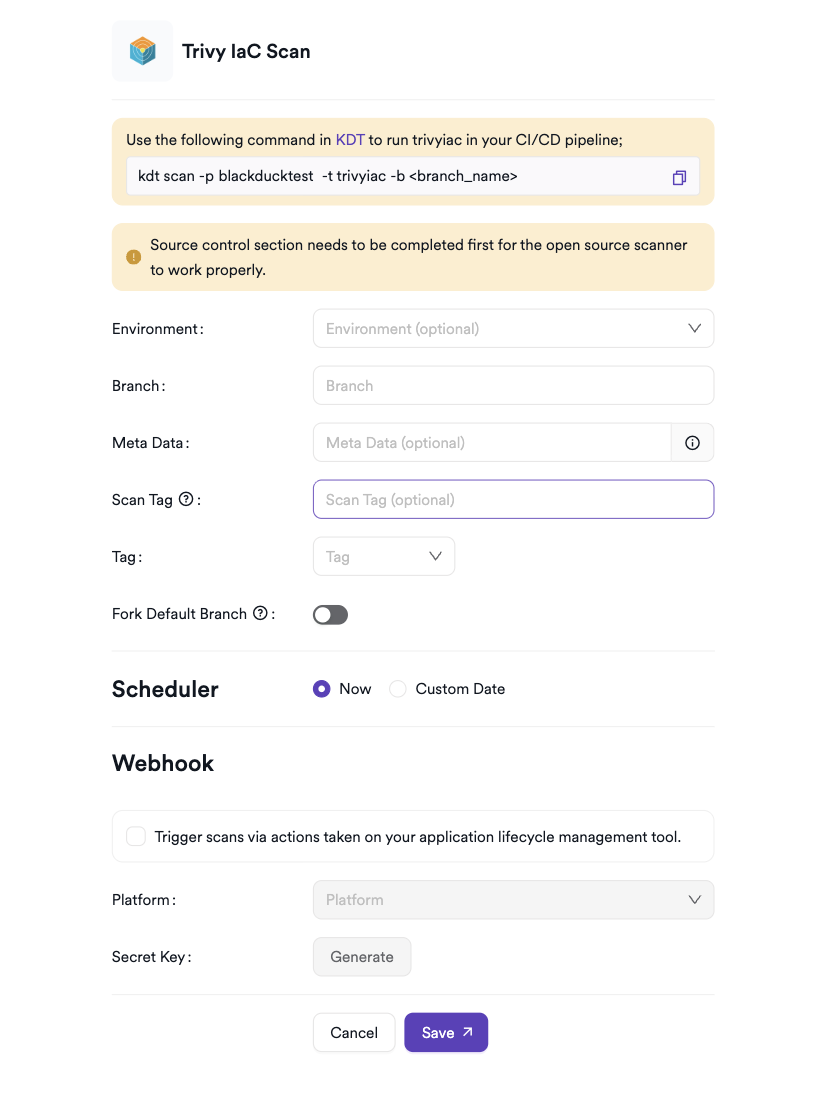Click the Save button
The height and width of the screenshot is (1096, 828).
(x=446, y=1033)
